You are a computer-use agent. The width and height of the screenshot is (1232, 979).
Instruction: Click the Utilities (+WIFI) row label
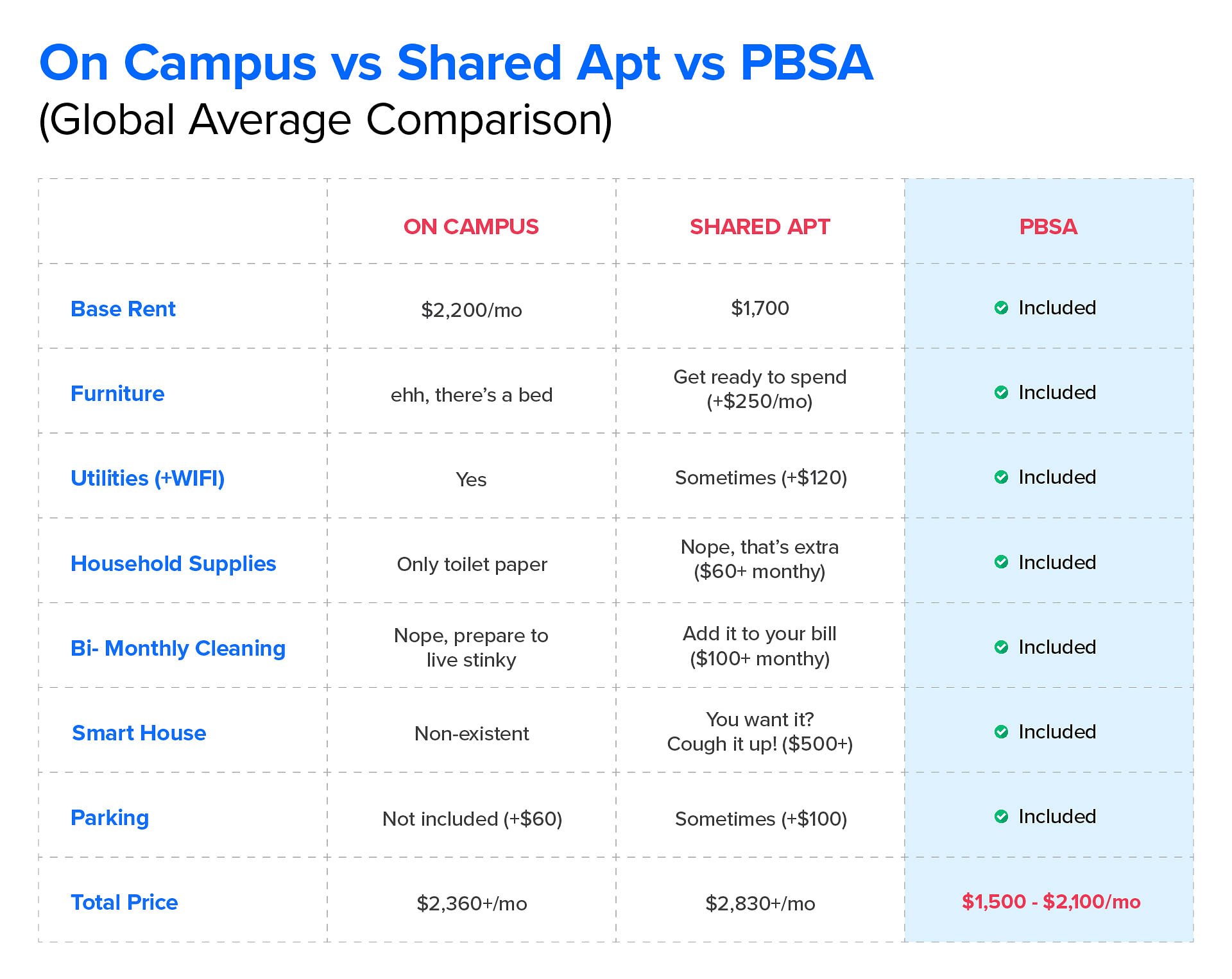(148, 479)
